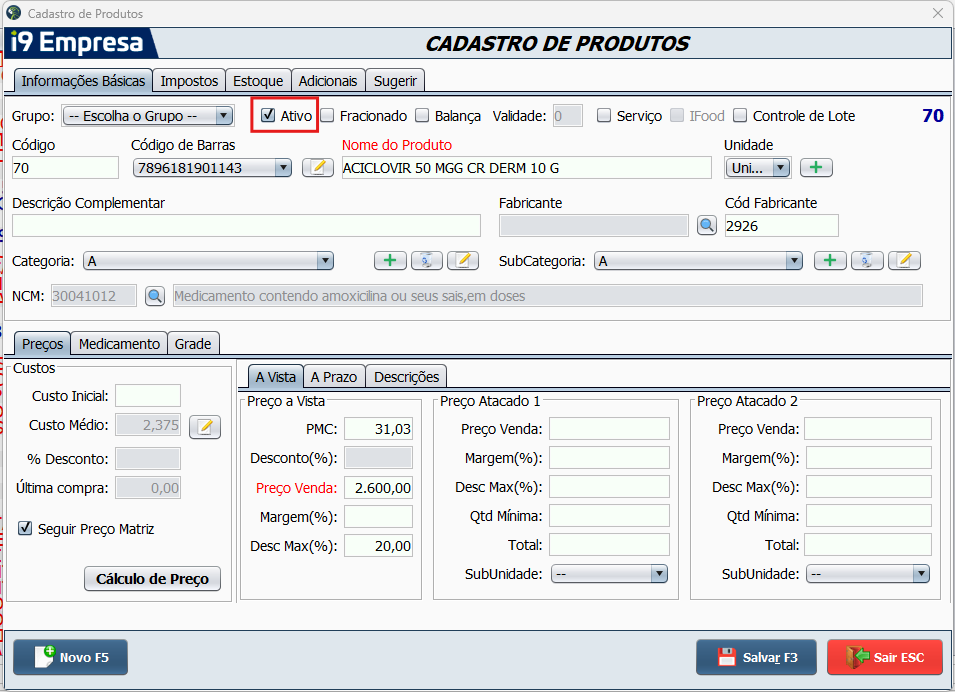Toggle Seguir Preço Matriz checkbox
955x692 pixels.
[26, 529]
